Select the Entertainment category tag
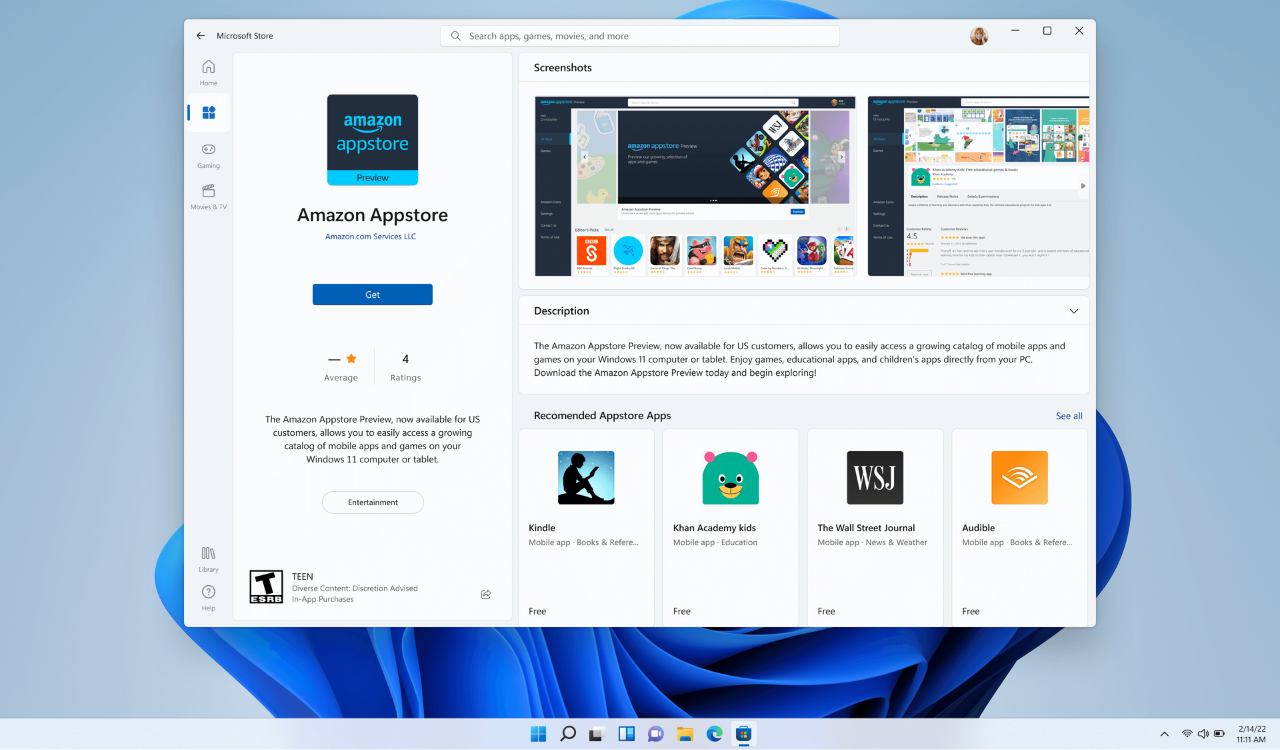This screenshot has height=750, width=1280. 372,501
